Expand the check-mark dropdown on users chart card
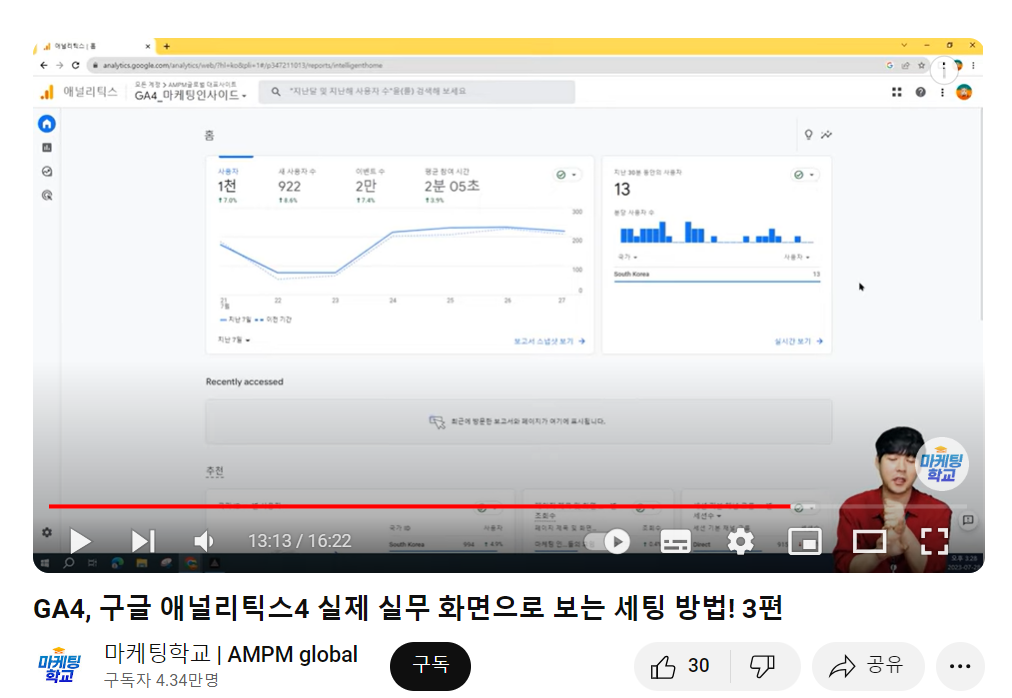The image size is (1012, 698). [x=566, y=175]
